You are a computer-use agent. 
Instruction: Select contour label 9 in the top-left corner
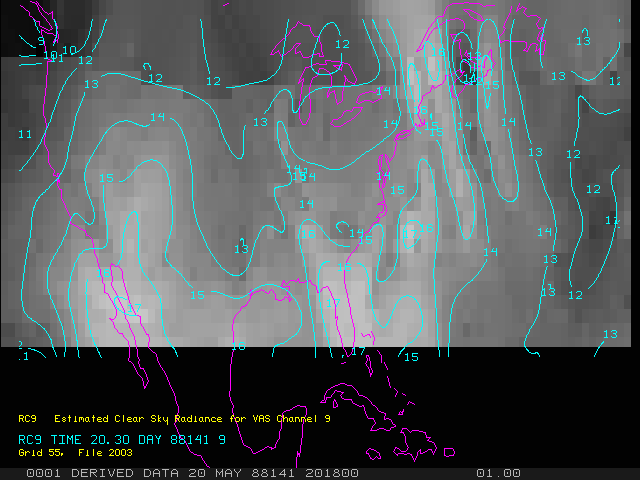click(42, 41)
